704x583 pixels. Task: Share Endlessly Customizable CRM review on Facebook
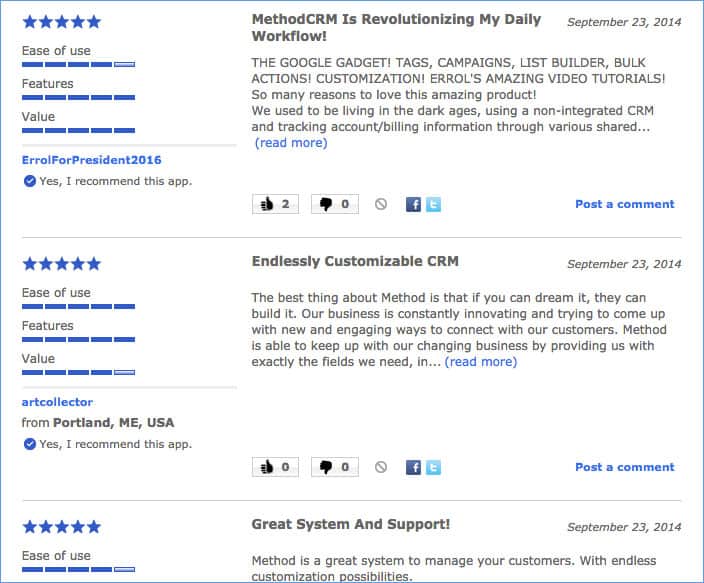coord(413,467)
